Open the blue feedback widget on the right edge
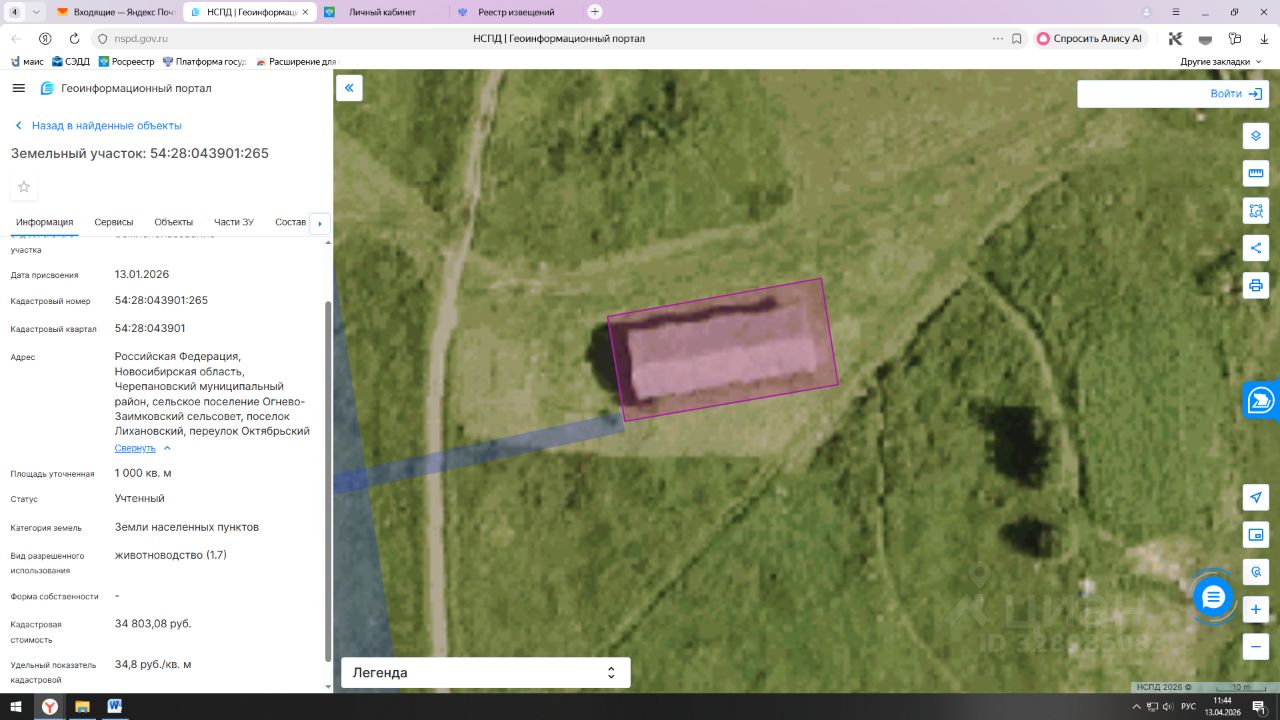Screen dimensions: 1280x720 [1262, 401]
